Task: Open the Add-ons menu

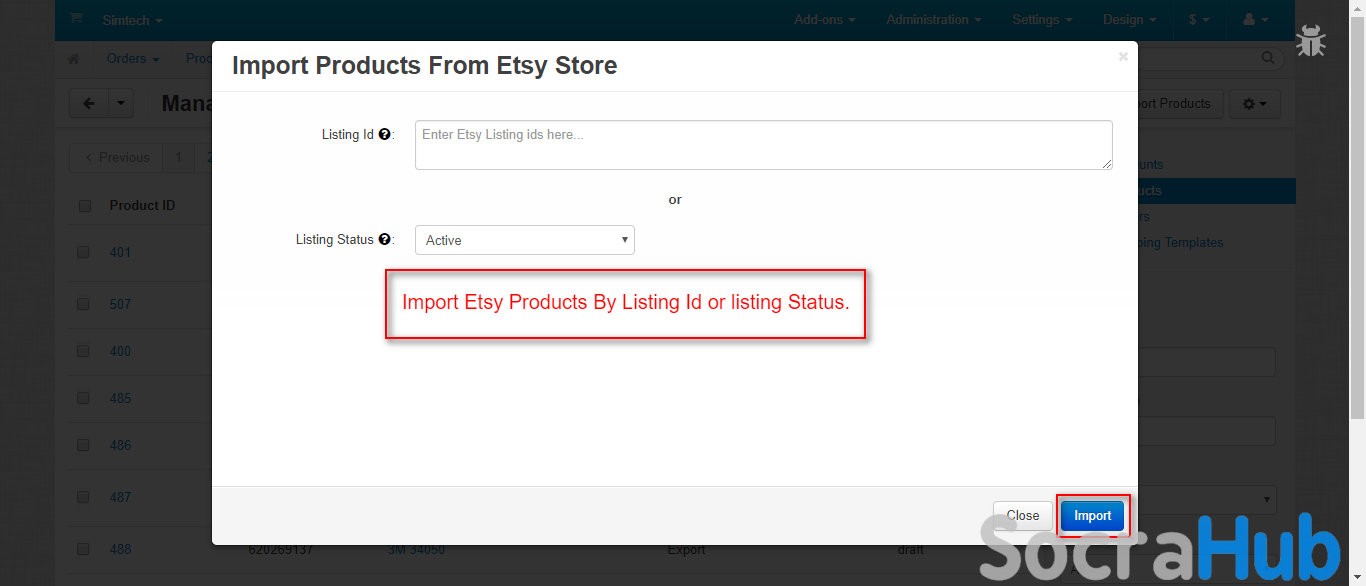Action: (x=825, y=20)
